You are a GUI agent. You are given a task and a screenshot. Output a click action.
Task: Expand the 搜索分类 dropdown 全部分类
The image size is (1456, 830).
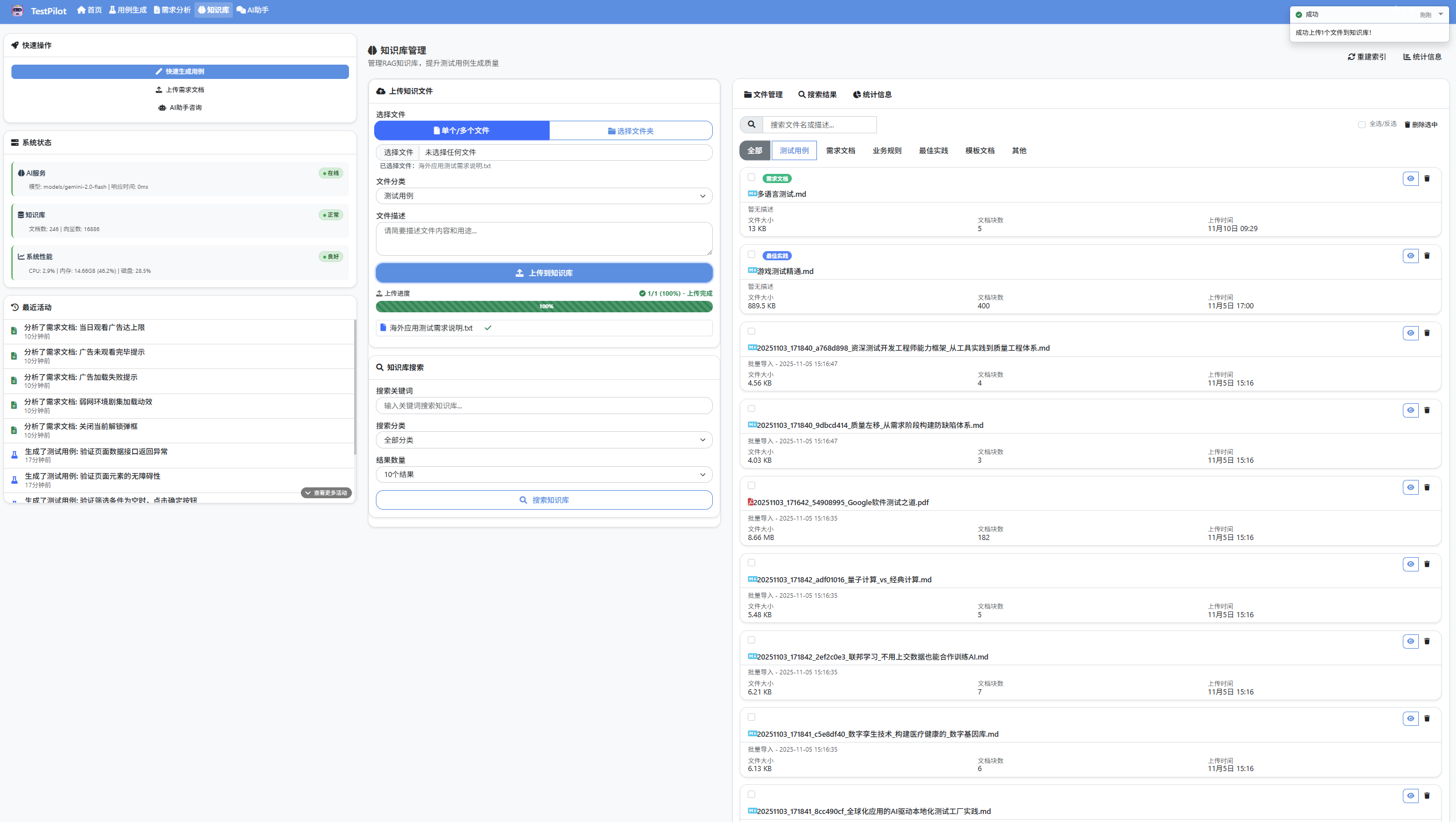[543, 440]
